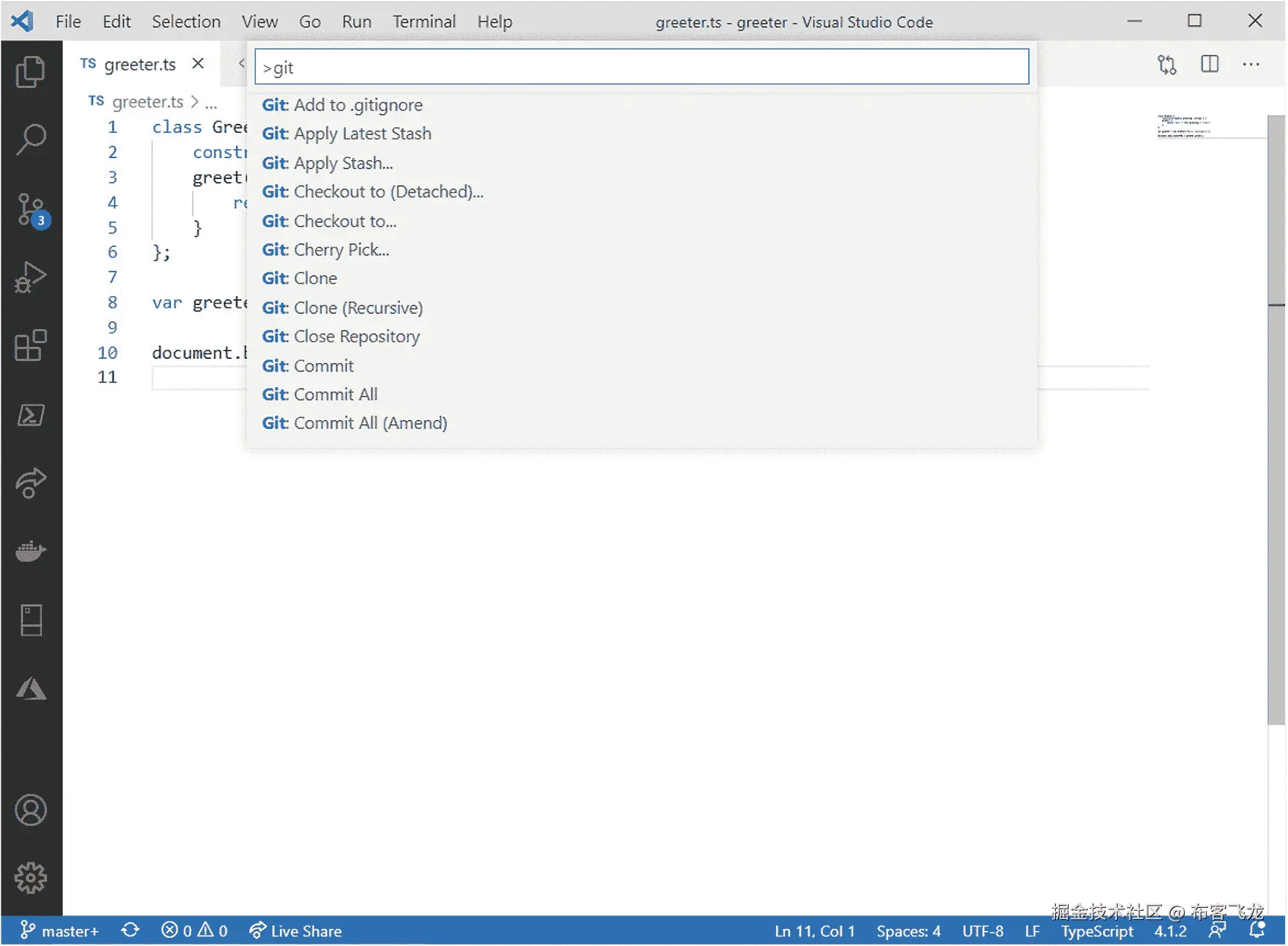The width and height of the screenshot is (1288, 946).
Task: Open the terminal-style activity bar icon
Action: pos(31,415)
